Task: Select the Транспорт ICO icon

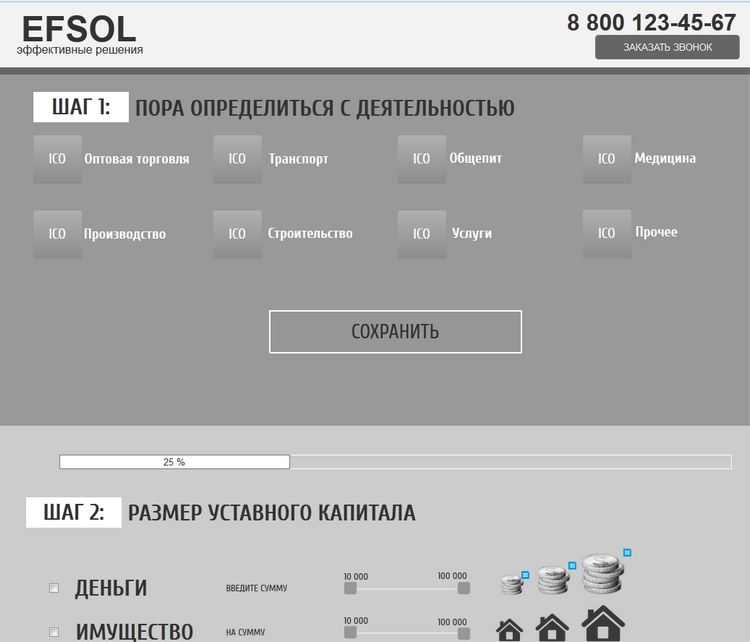Action: 238,159
